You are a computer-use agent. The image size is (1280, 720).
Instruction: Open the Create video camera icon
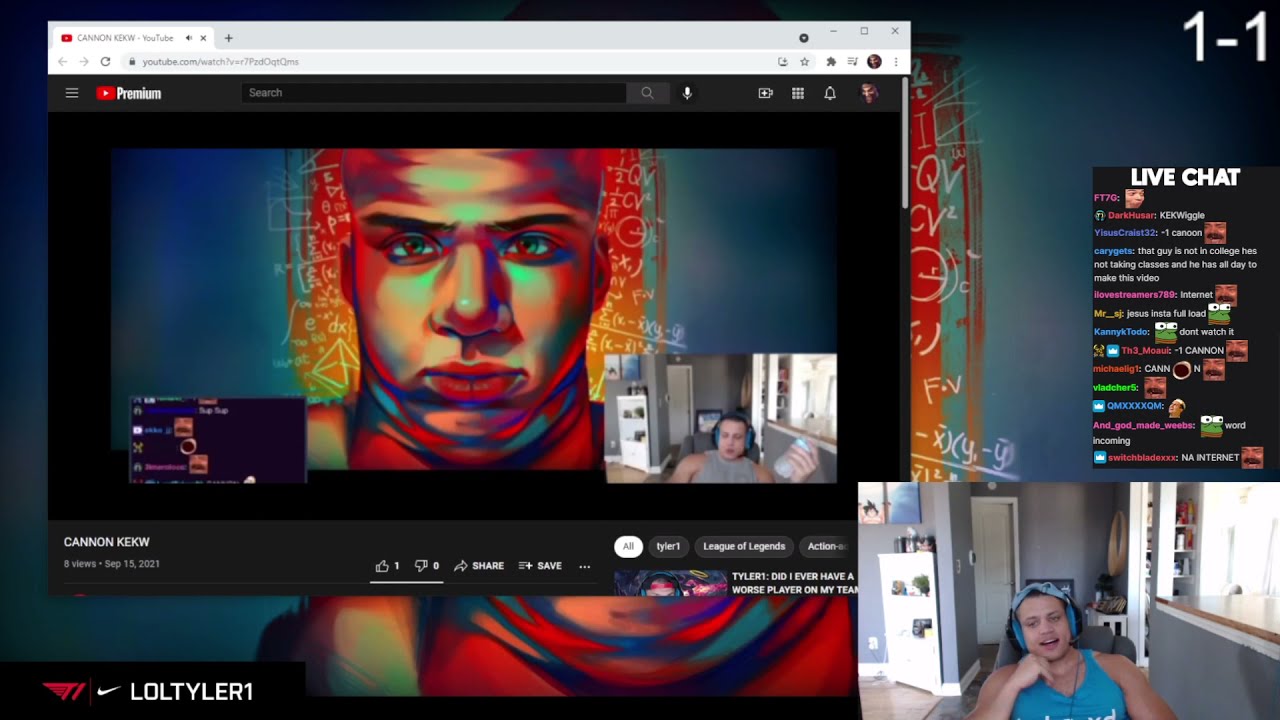pyautogui.click(x=765, y=93)
